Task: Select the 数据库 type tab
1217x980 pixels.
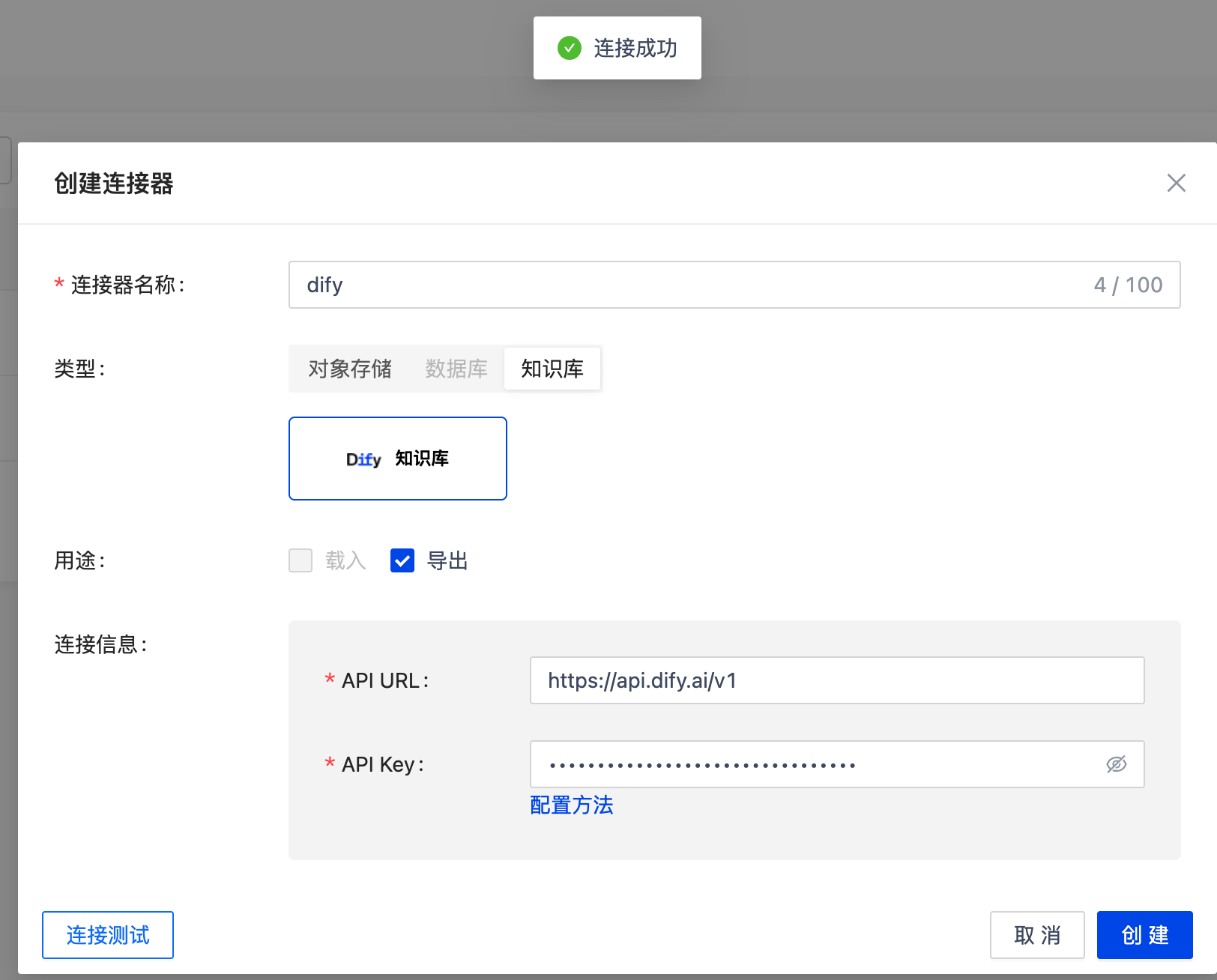Action: [x=456, y=369]
